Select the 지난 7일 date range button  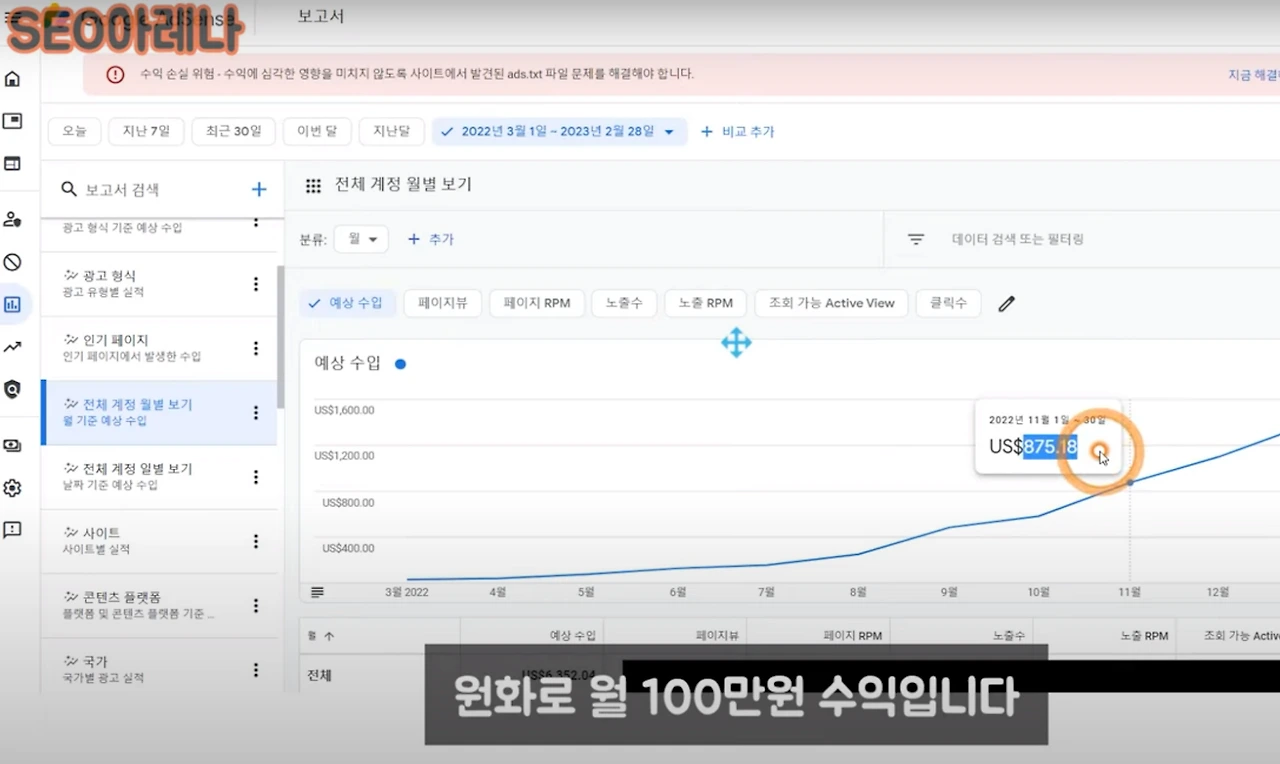click(x=146, y=131)
